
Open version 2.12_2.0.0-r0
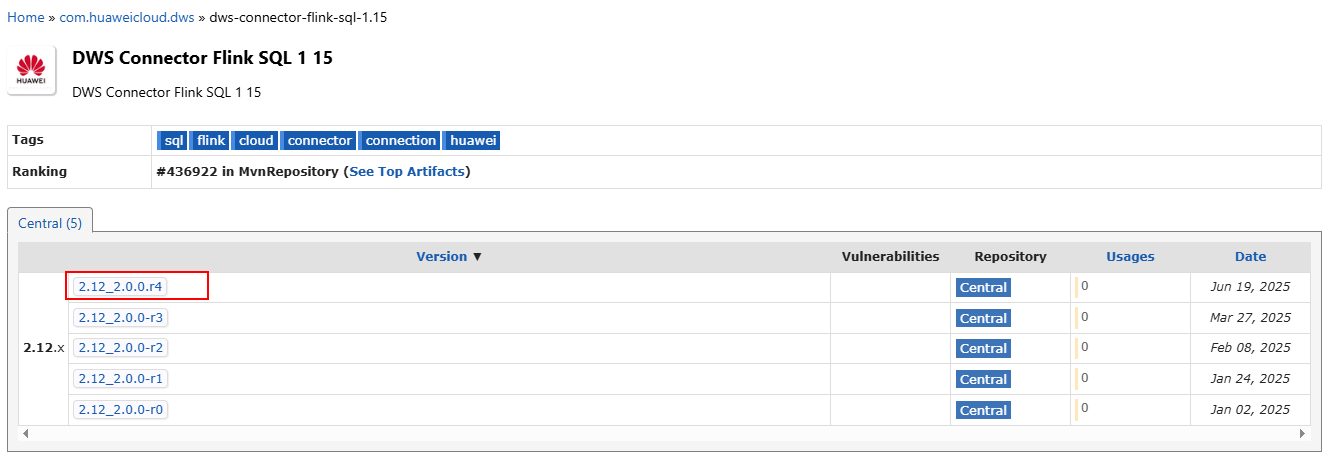tap(120, 410)
